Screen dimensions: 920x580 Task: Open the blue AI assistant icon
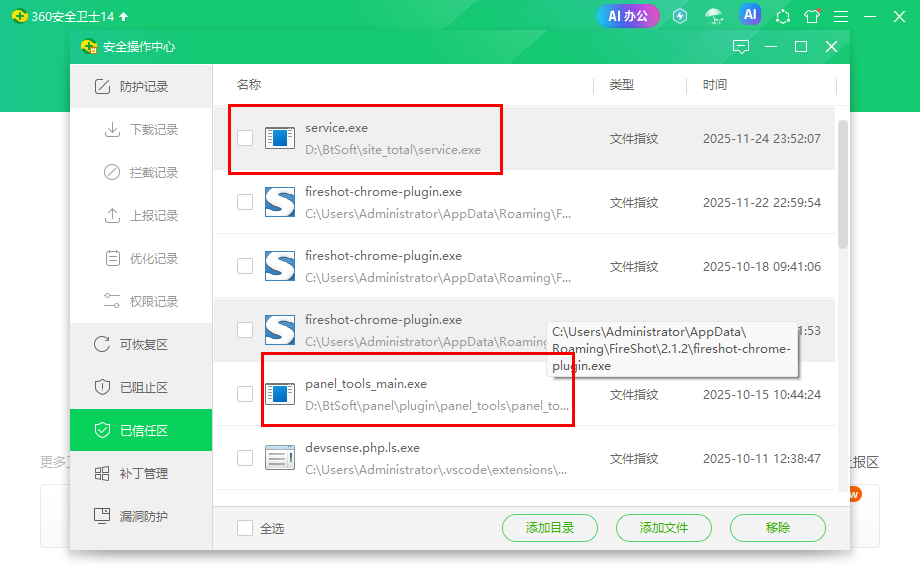coord(750,15)
